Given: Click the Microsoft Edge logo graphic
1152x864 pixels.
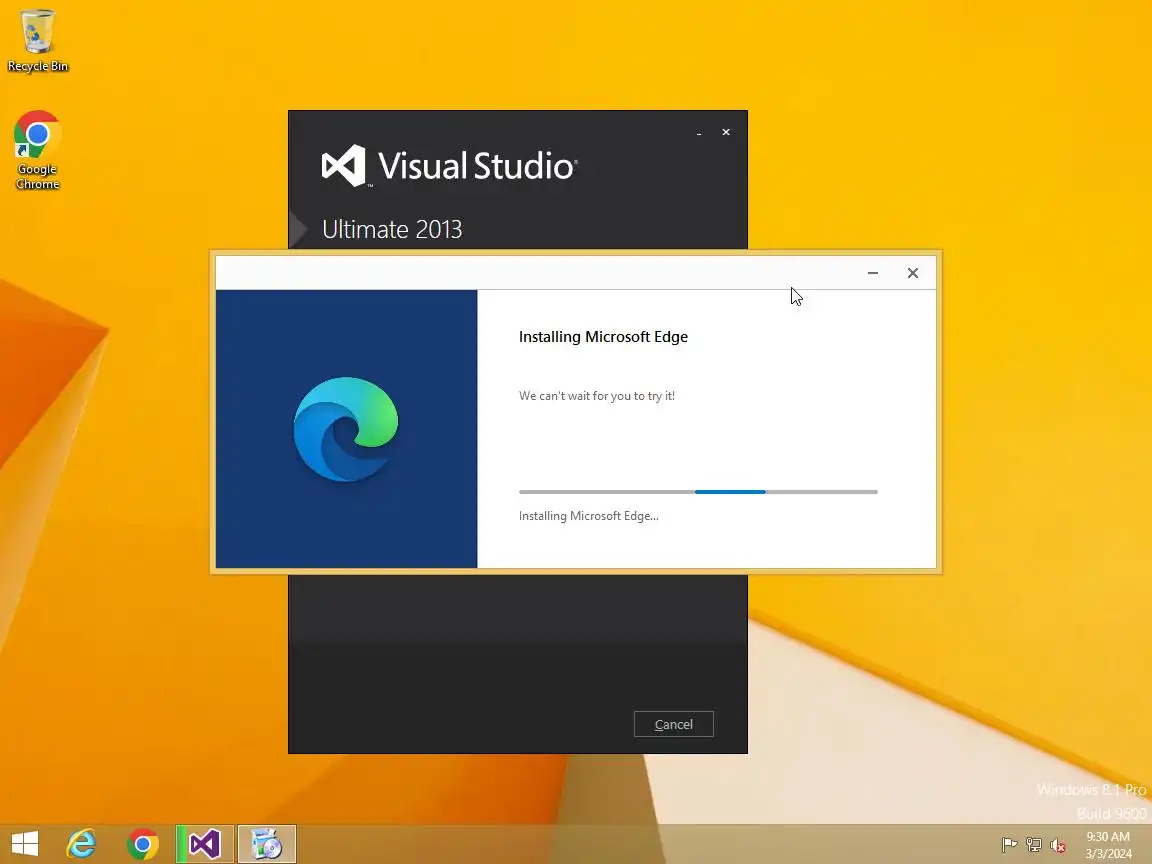Looking at the screenshot, I should [346, 429].
